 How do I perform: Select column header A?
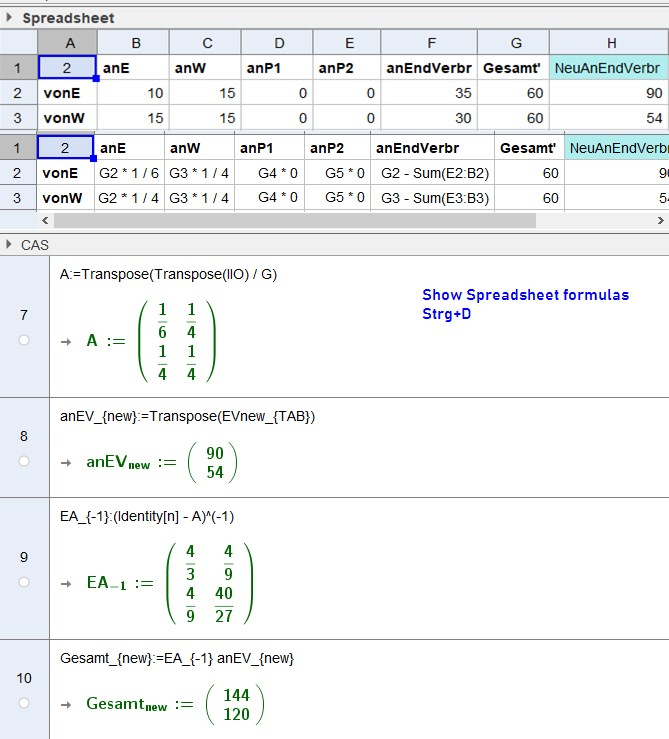click(67, 43)
